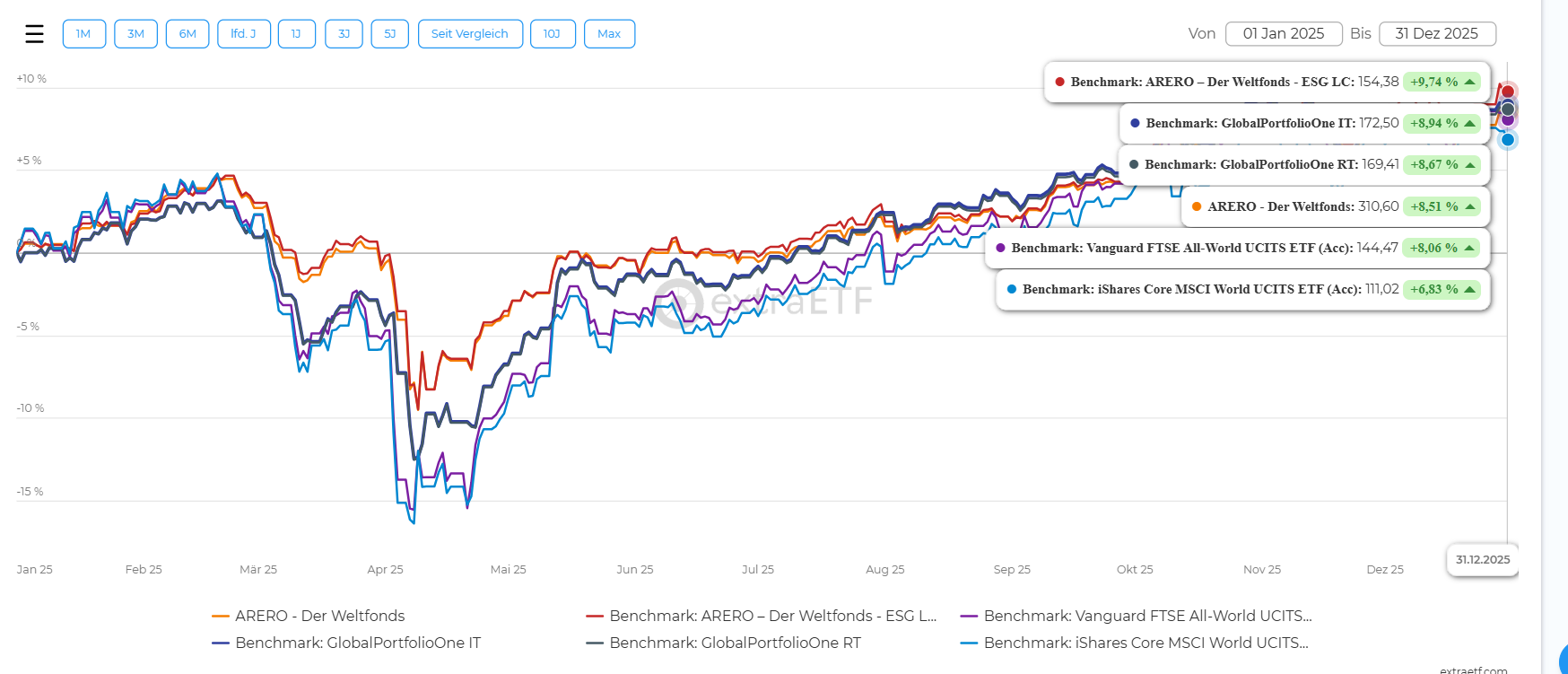Switch chart to 6M range
Viewport: 1568px width, 674px height.
187,34
